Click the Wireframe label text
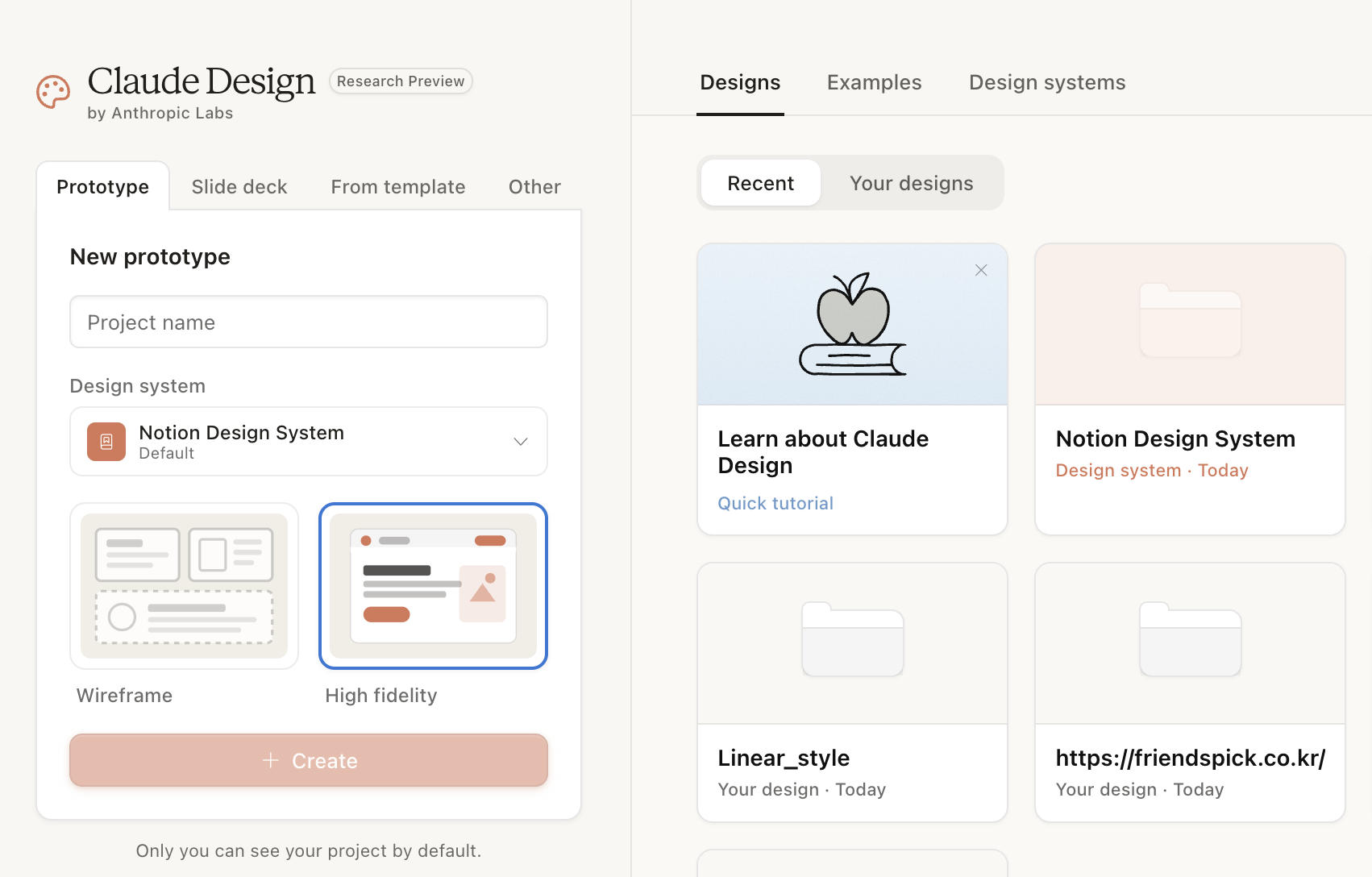The height and width of the screenshot is (877, 1372). (124, 696)
